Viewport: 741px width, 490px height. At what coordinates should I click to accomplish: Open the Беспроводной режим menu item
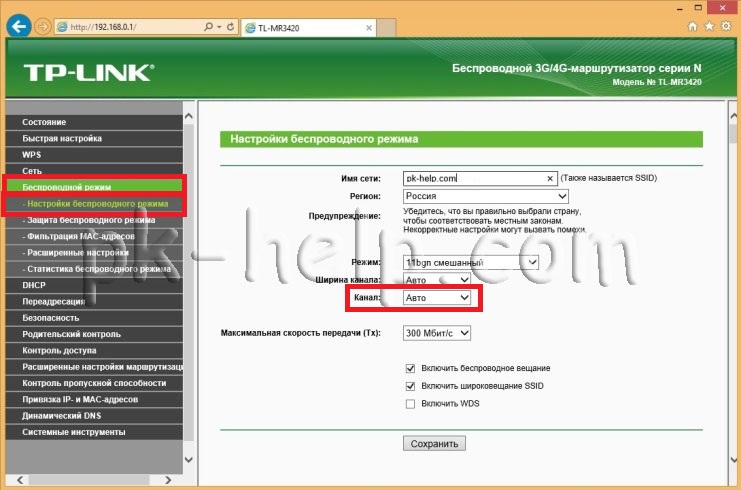pyautogui.click(x=94, y=186)
